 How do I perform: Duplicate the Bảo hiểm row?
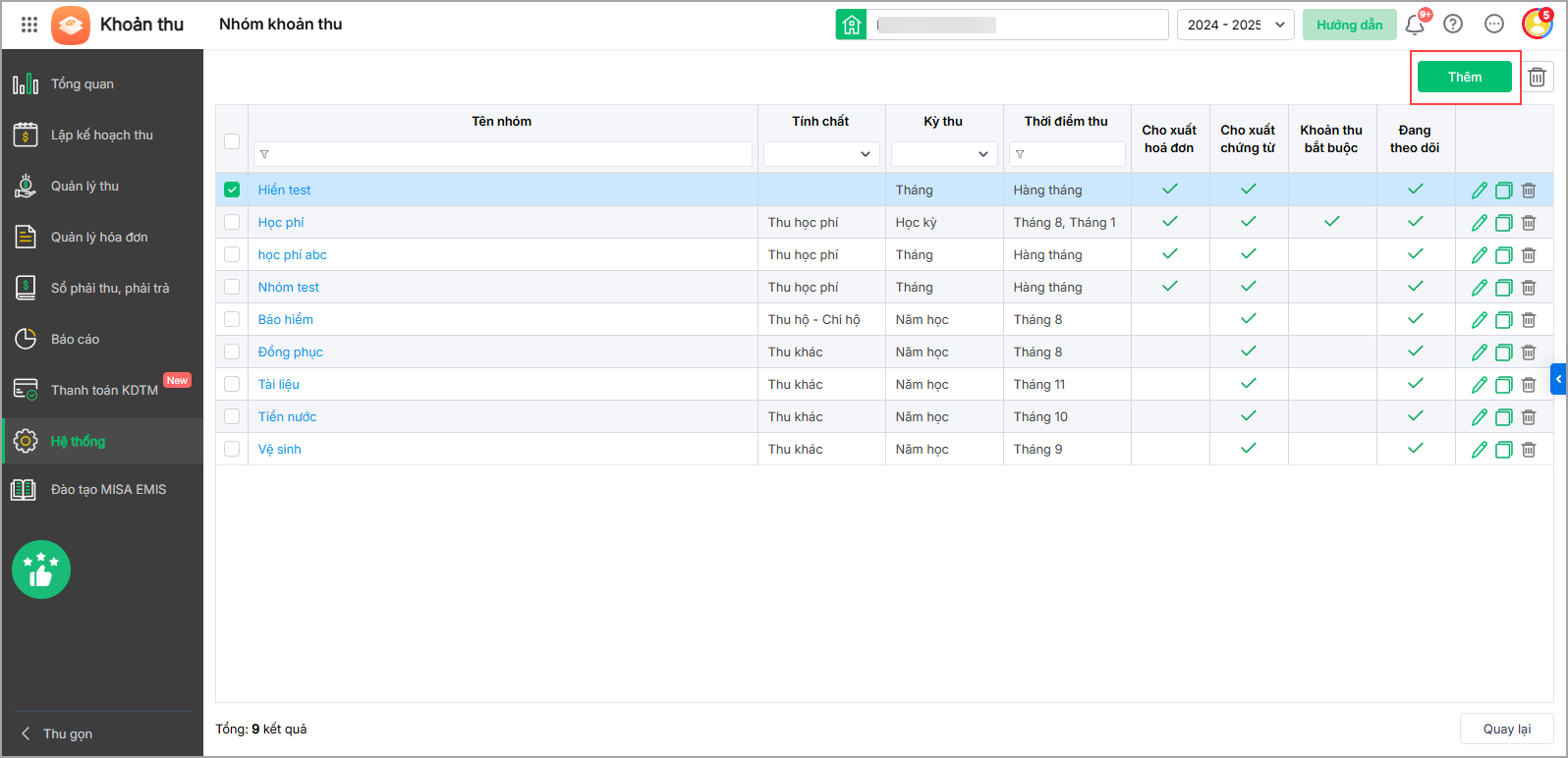tap(1503, 320)
